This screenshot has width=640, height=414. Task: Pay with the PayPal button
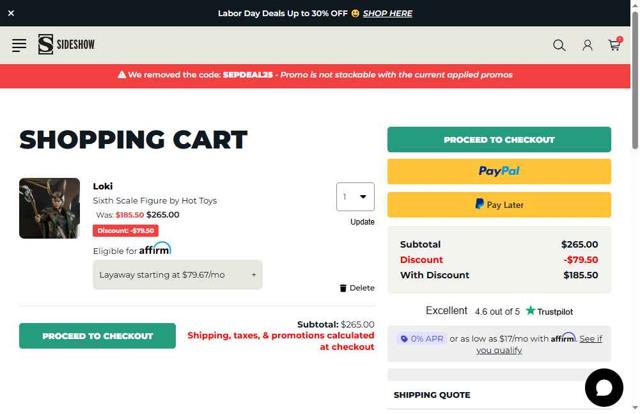point(499,171)
